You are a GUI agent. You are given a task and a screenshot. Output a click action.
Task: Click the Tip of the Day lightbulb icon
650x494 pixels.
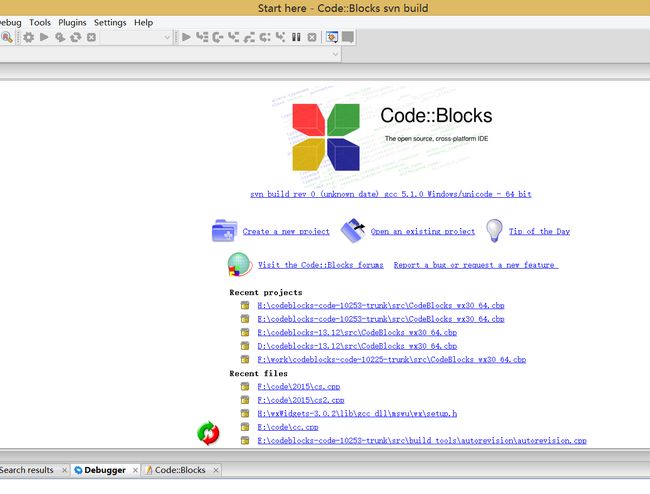click(494, 230)
